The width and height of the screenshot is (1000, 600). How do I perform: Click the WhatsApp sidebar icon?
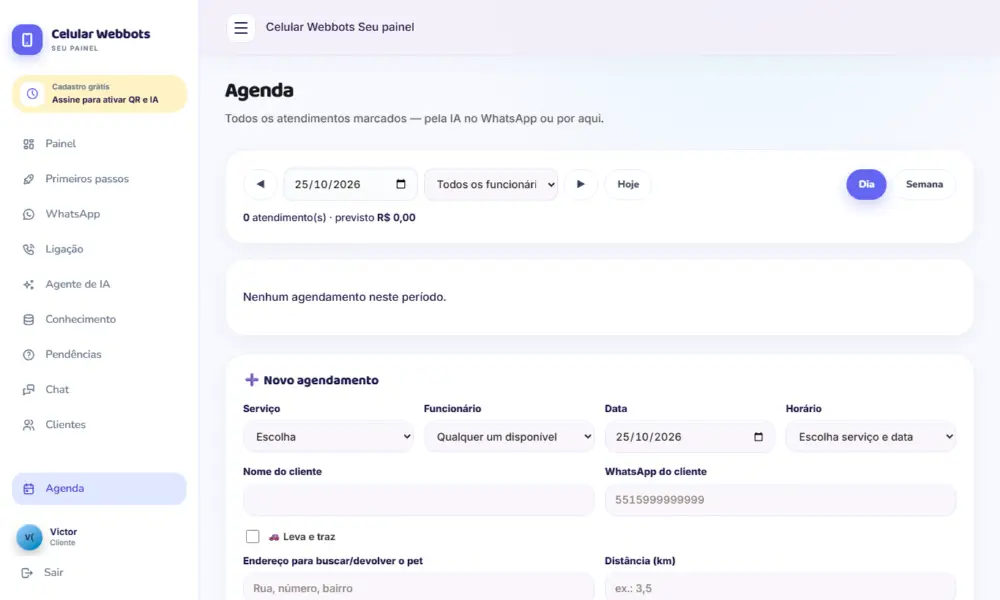tap(29, 214)
